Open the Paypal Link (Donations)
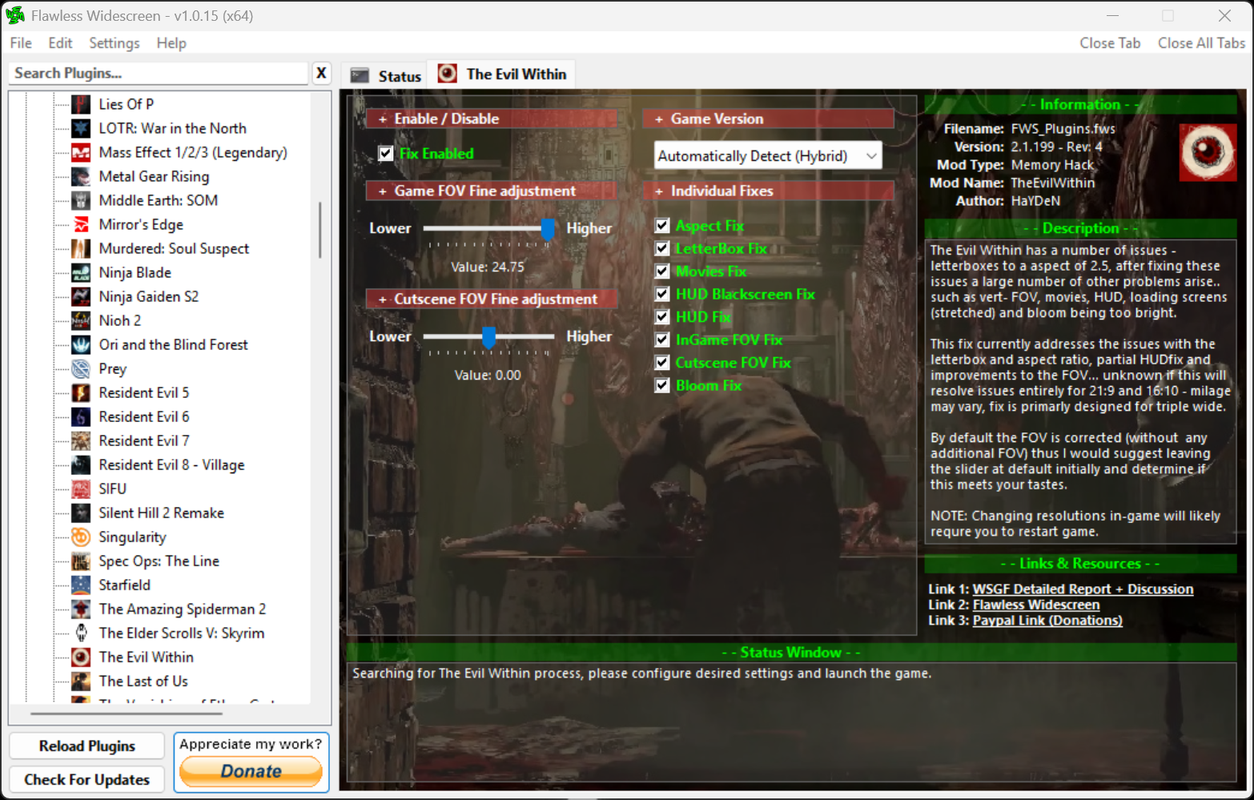This screenshot has width=1254, height=800. point(1048,620)
